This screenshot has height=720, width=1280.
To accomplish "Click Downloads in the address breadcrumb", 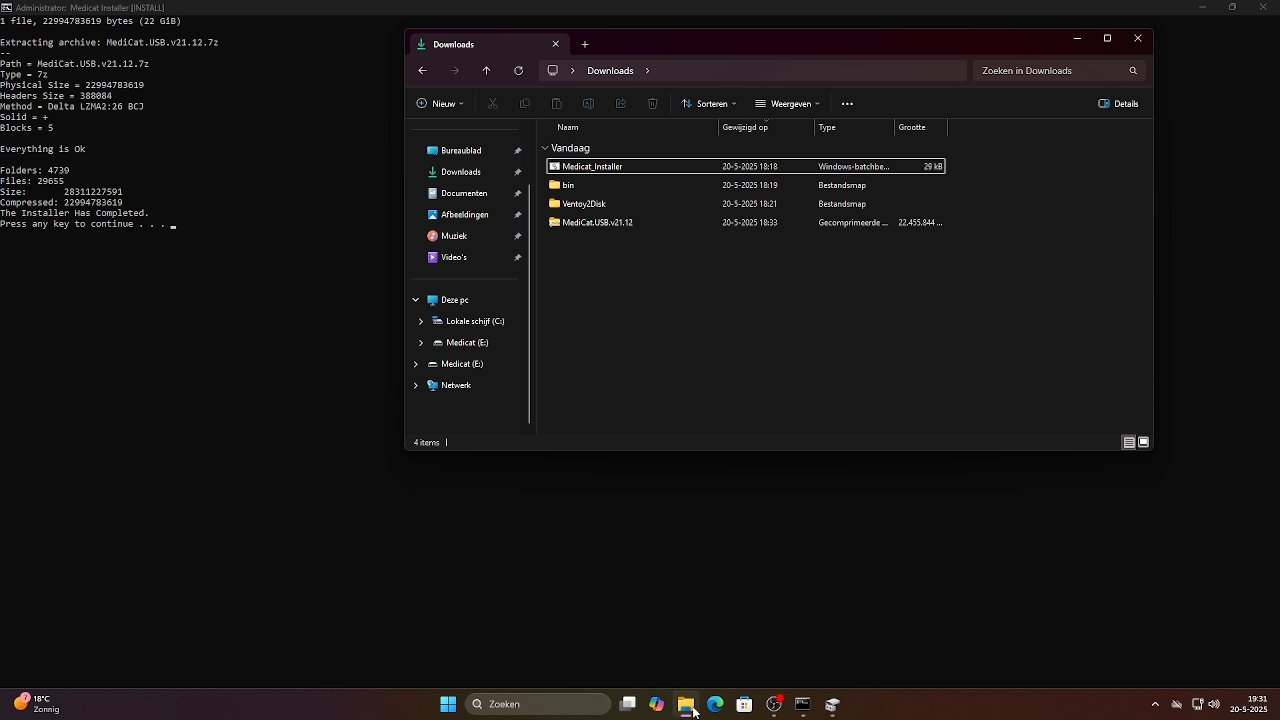I will pyautogui.click(x=610, y=71).
